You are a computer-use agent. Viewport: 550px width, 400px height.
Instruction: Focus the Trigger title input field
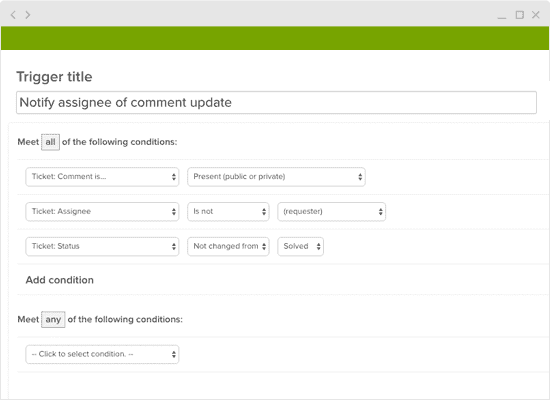point(276,102)
